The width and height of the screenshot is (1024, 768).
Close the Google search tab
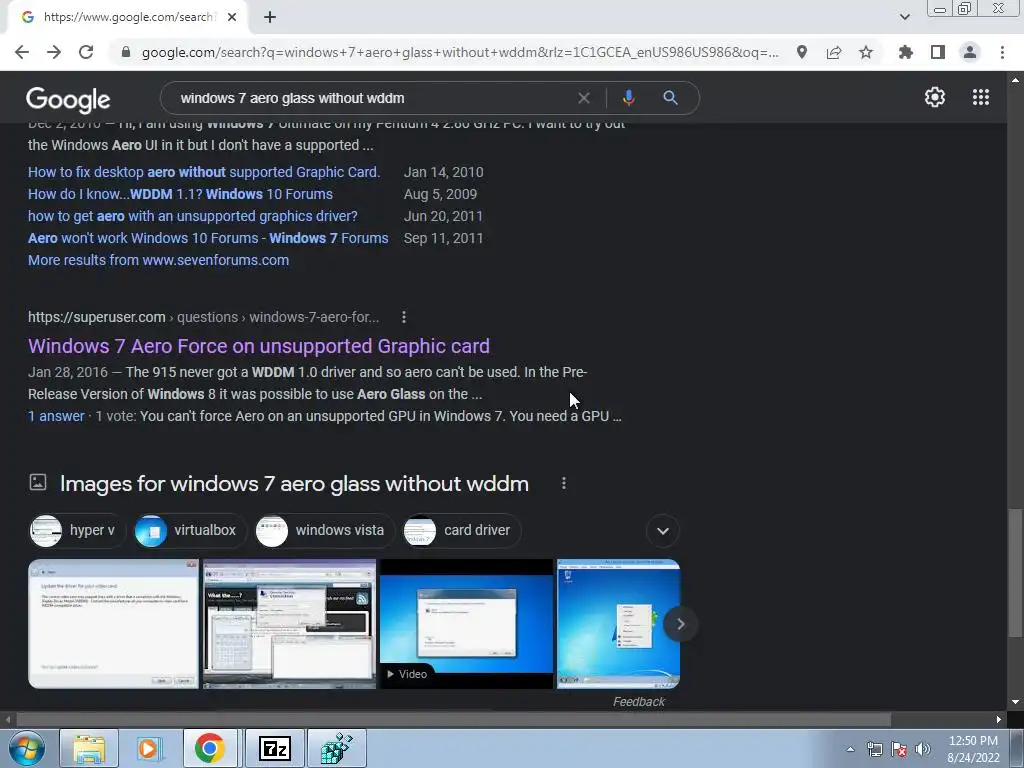click(232, 17)
